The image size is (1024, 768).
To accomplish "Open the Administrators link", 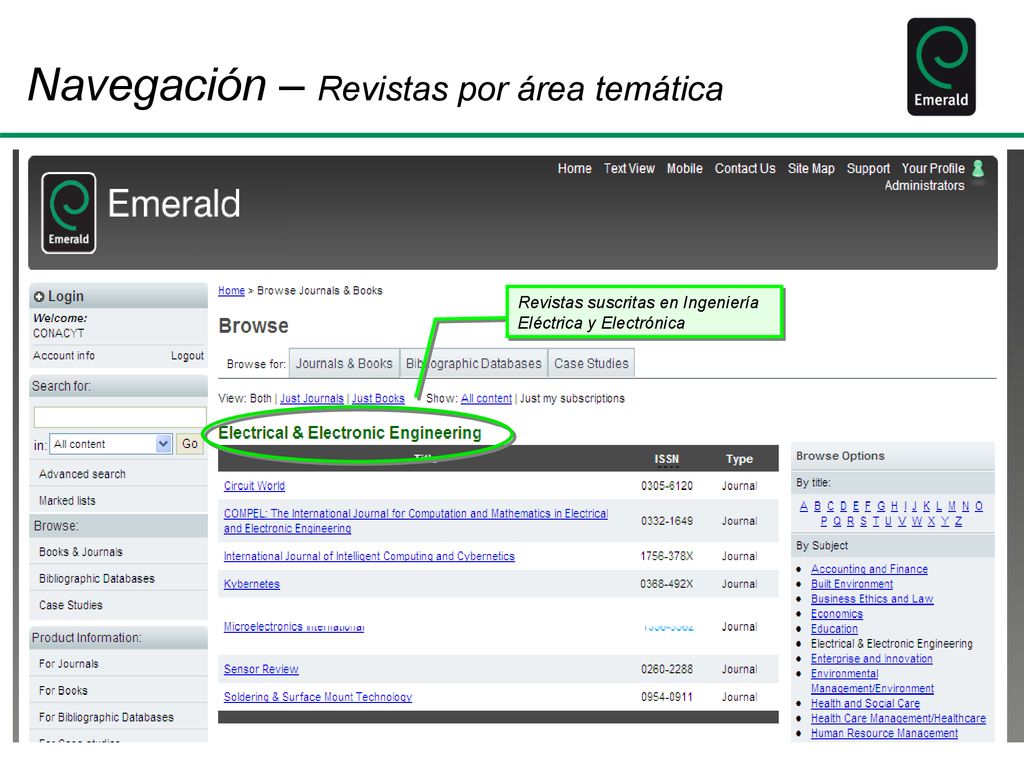I will (925, 185).
